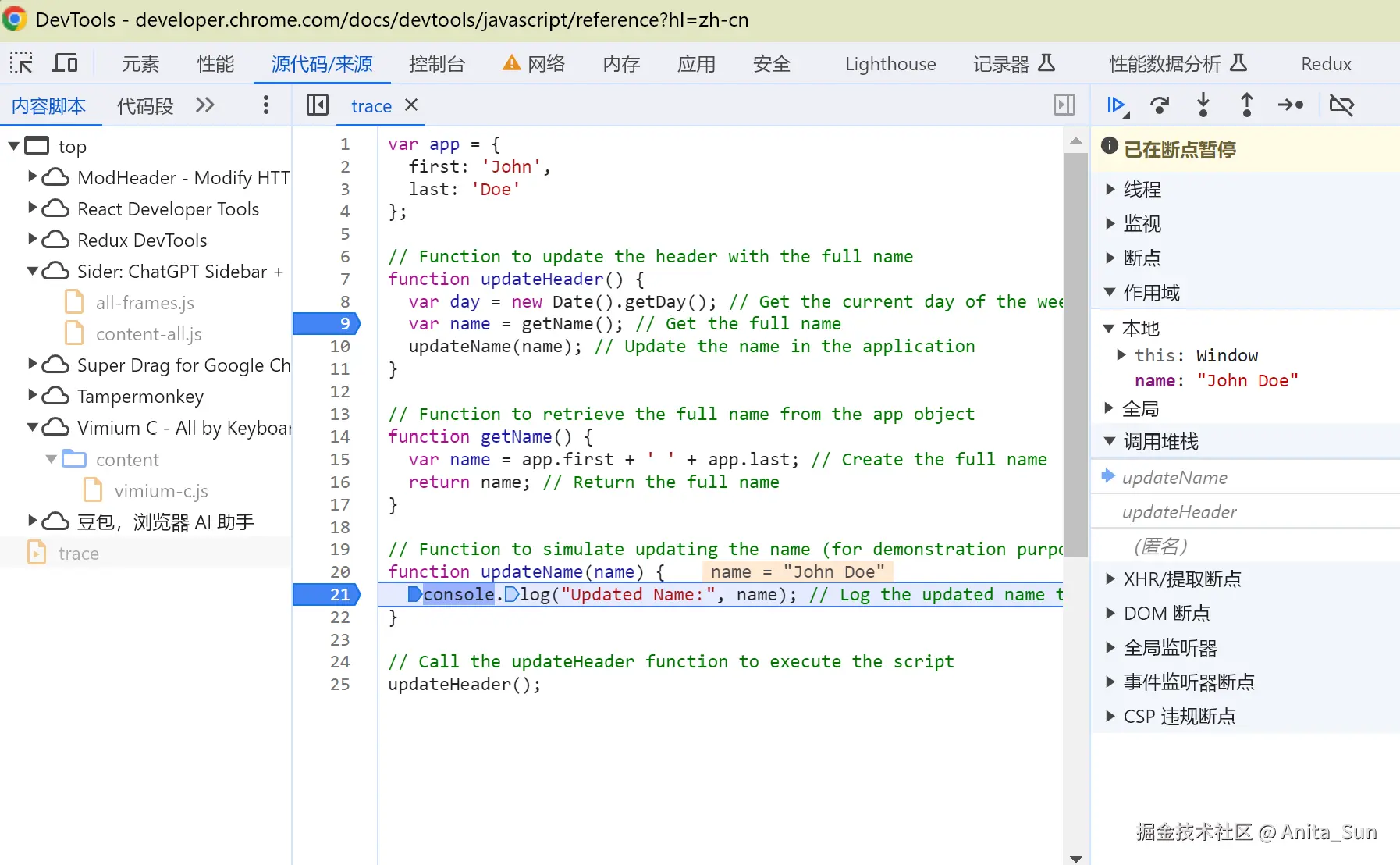Resume script execution
The width and height of the screenshot is (1400, 865).
1118,105
